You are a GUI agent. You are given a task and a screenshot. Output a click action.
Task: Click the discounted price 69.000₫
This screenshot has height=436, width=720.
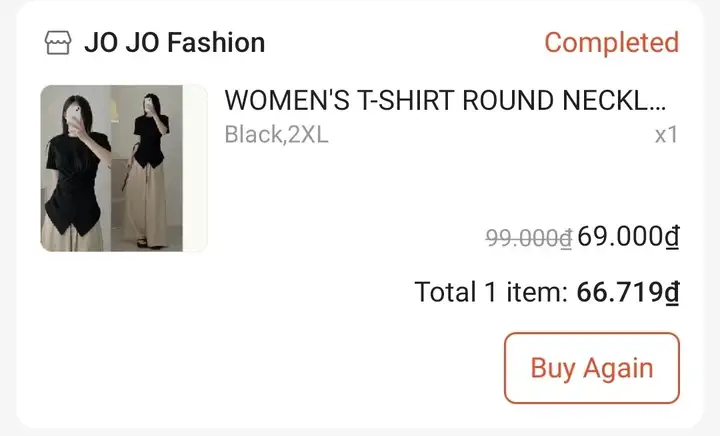628,237
